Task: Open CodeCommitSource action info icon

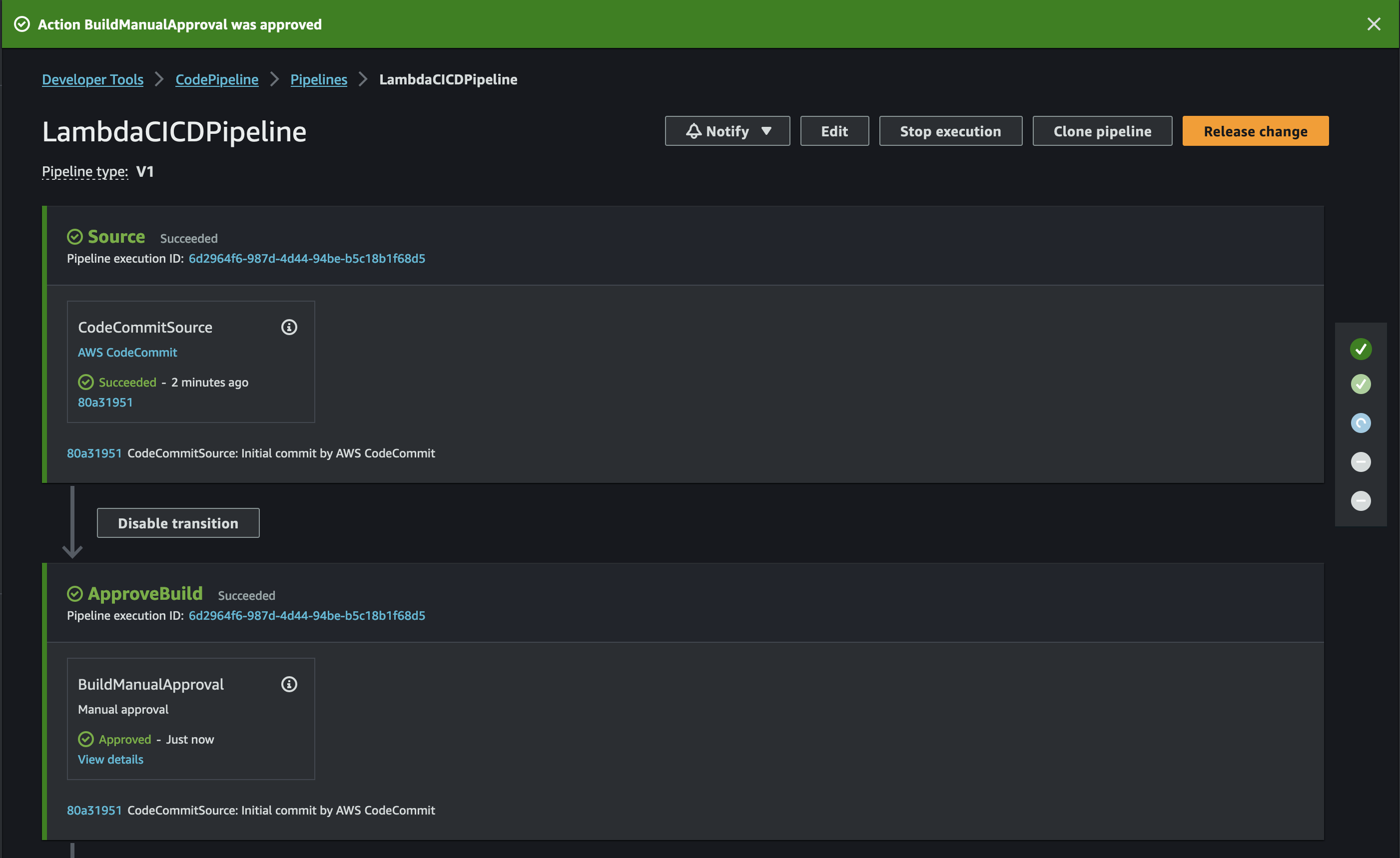Action: pyautogui.click(x=289, y=327)
